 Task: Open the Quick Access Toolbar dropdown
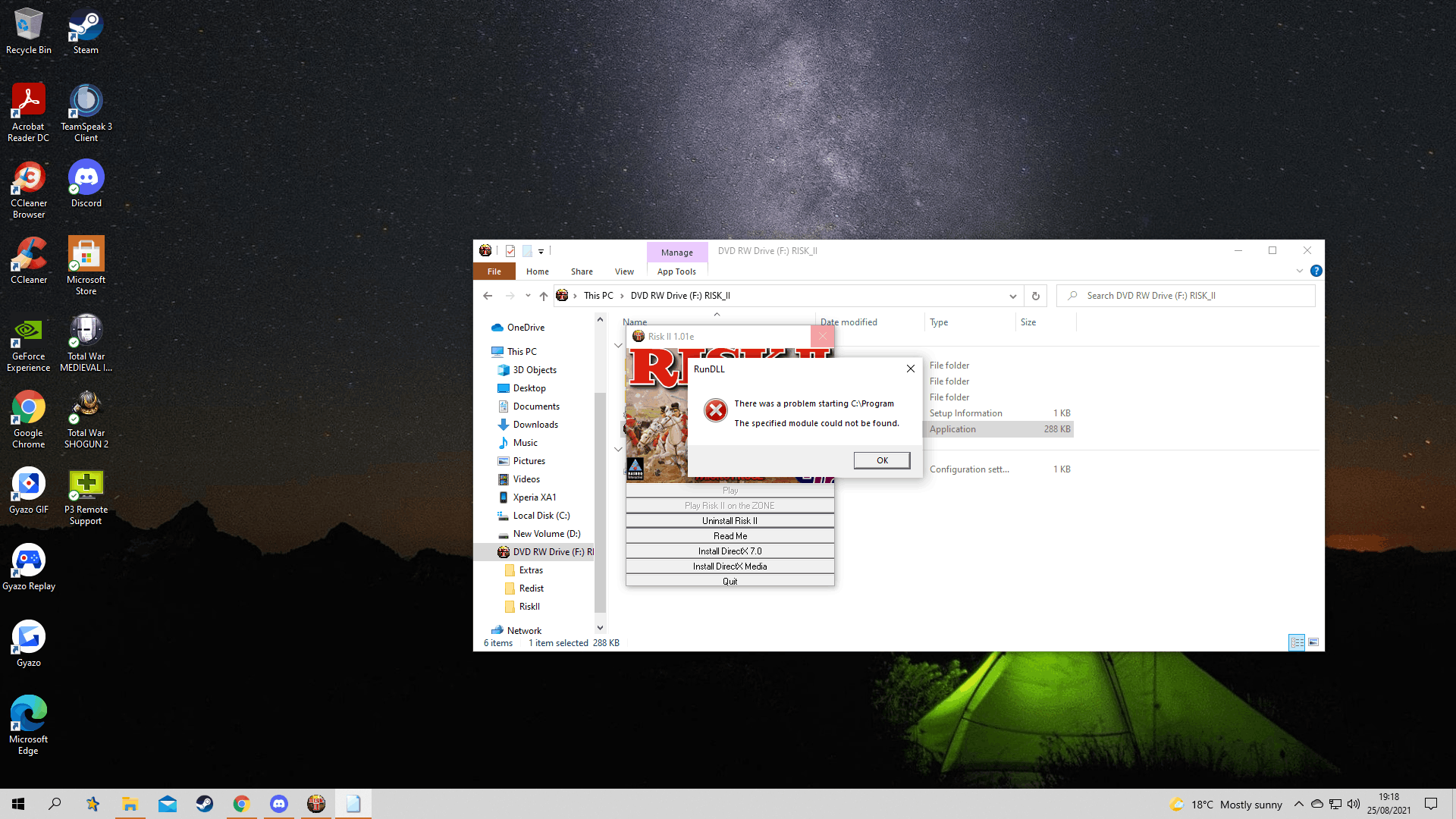(541, 251)
